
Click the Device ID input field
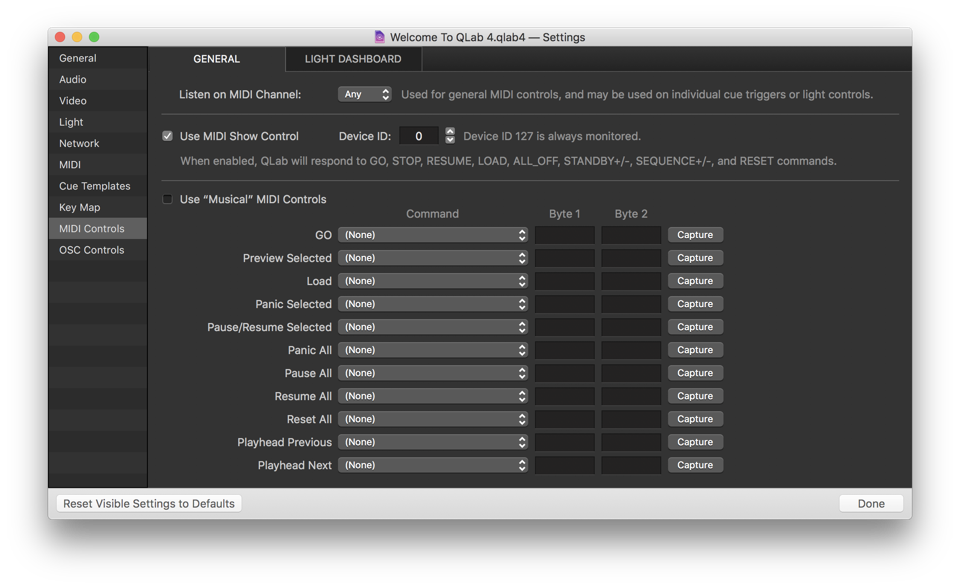[x=419, y=136]
